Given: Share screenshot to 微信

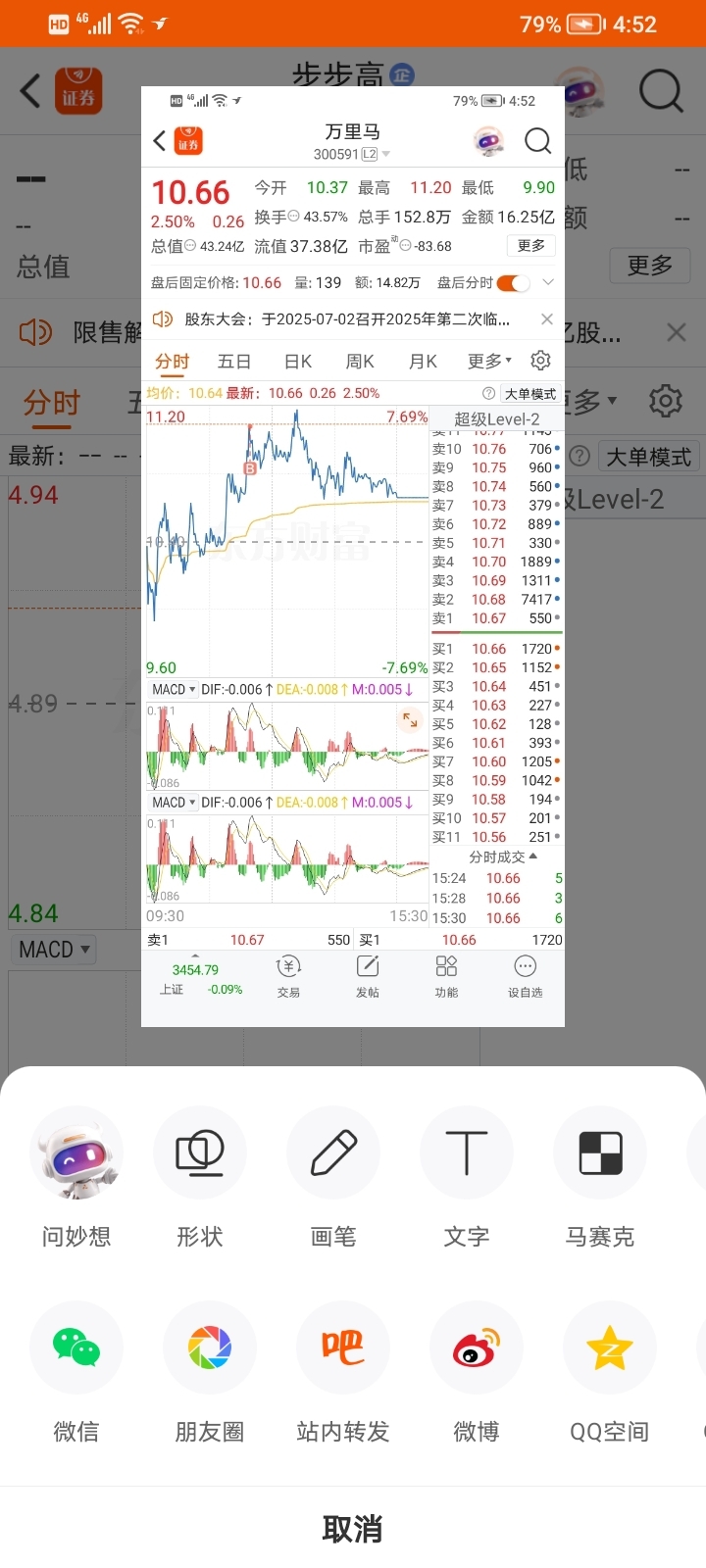Looking at the screenshot, I should click(x=76, y=1347).
